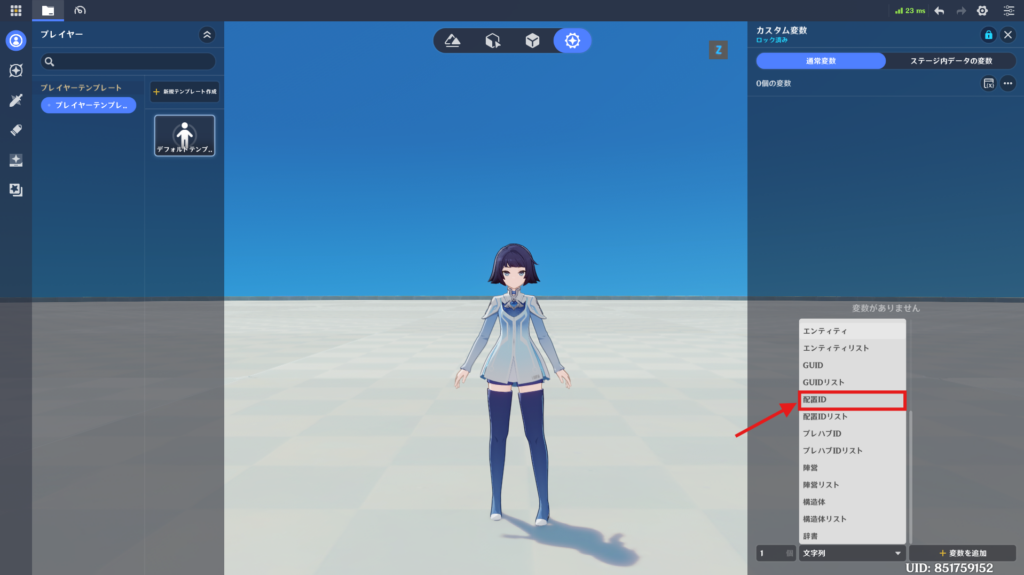The width and height of the screenshot is (1024, 575).
Task: Select the gear system mode icon
Action: point(572,41)
